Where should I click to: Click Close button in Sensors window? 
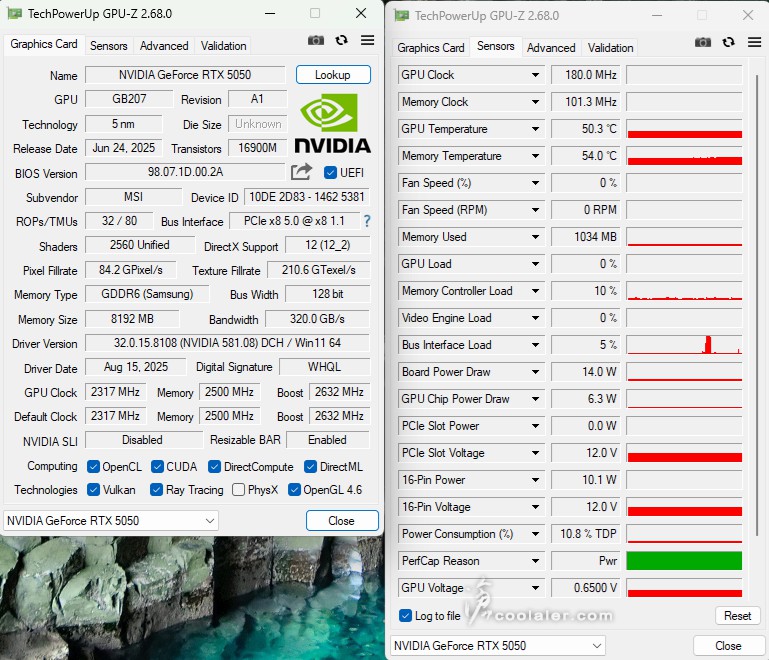point(728,646)
